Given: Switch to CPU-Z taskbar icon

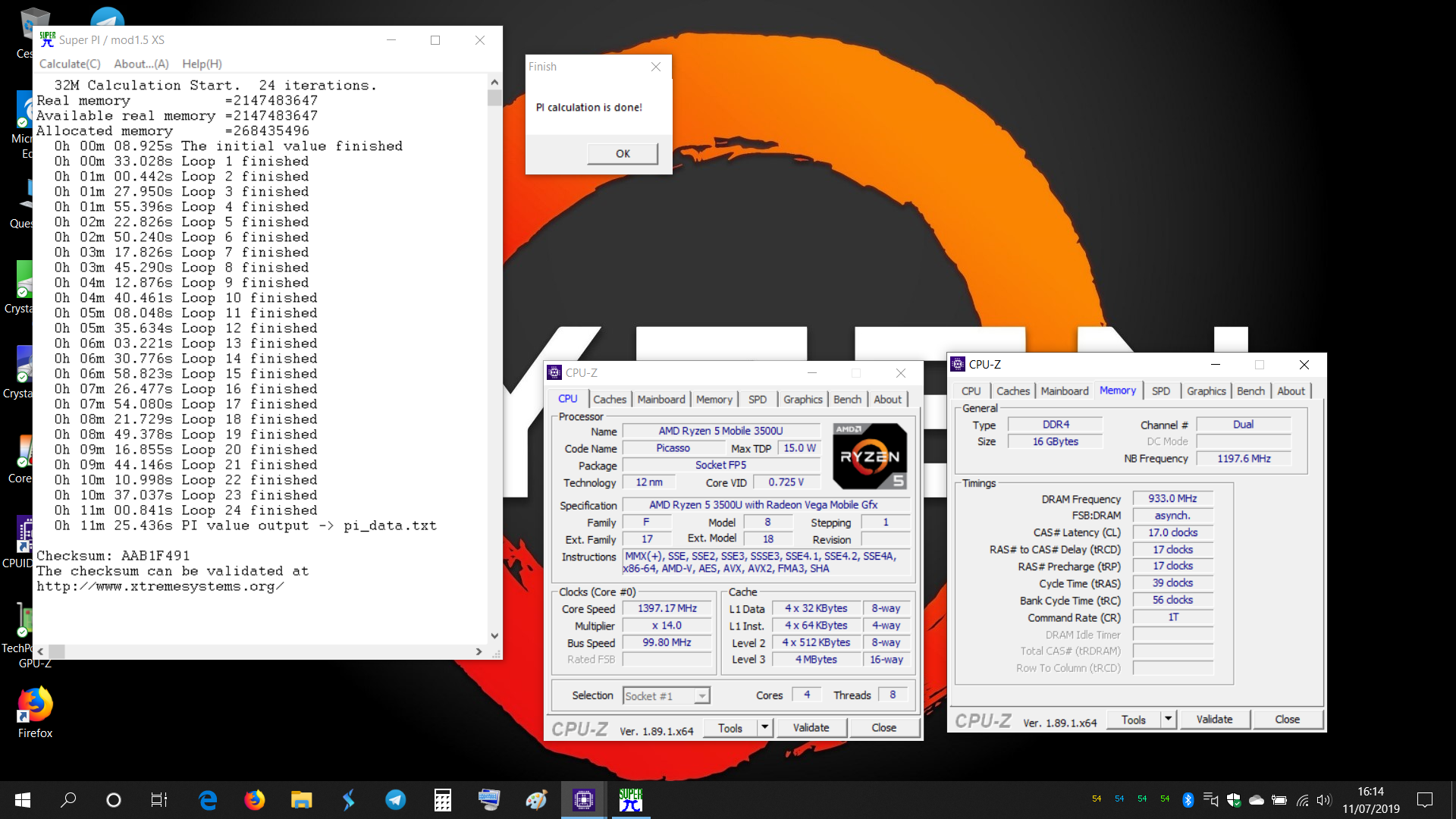Looking at the screenshot, I should pos(584,800).
